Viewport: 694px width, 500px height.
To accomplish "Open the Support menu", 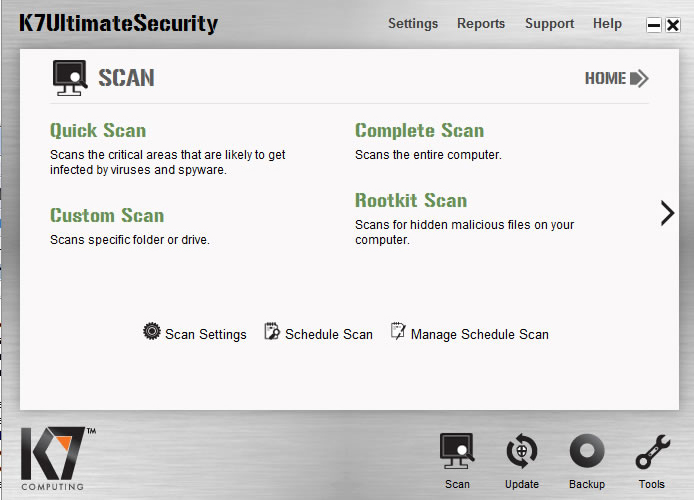I will click(x=549, y=24).
